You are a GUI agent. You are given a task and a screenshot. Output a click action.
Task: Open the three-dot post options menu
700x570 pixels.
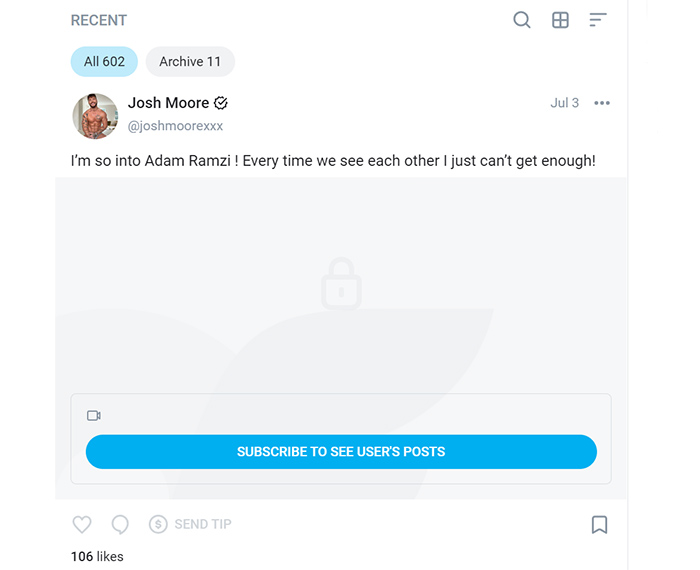pyautogui.click(x=602, y=103)
